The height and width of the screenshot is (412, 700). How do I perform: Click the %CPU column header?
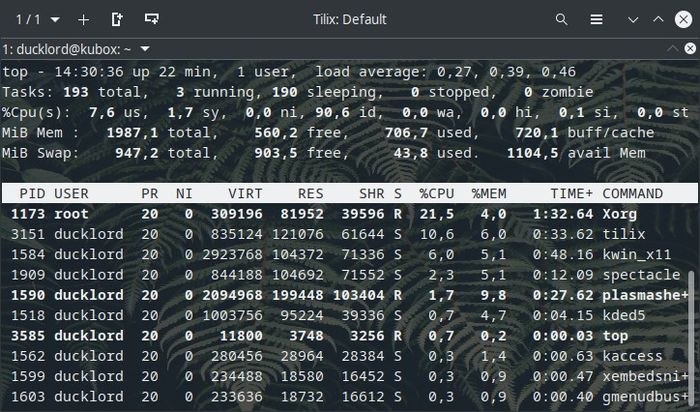tap(437, 194)
